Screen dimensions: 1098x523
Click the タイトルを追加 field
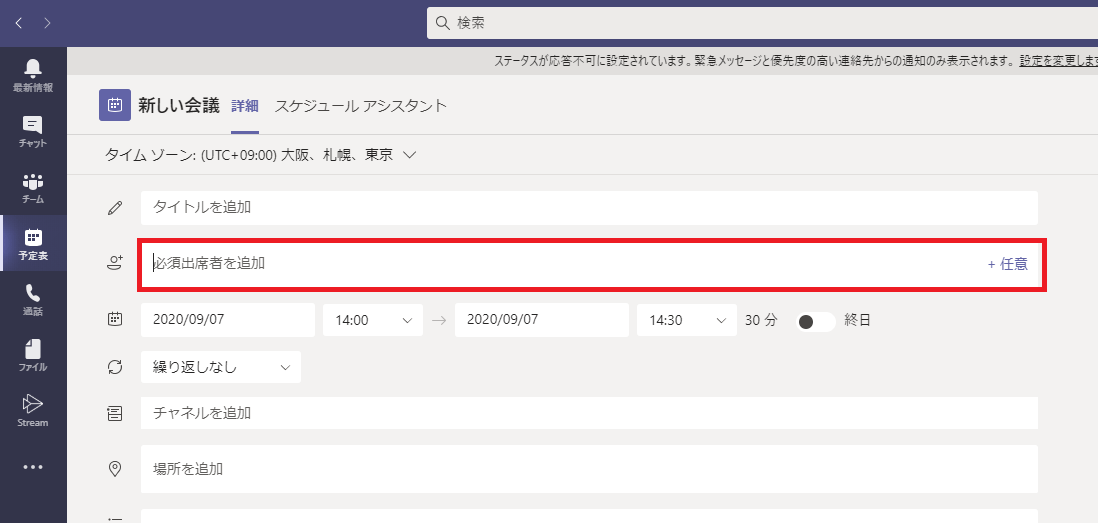589,208
